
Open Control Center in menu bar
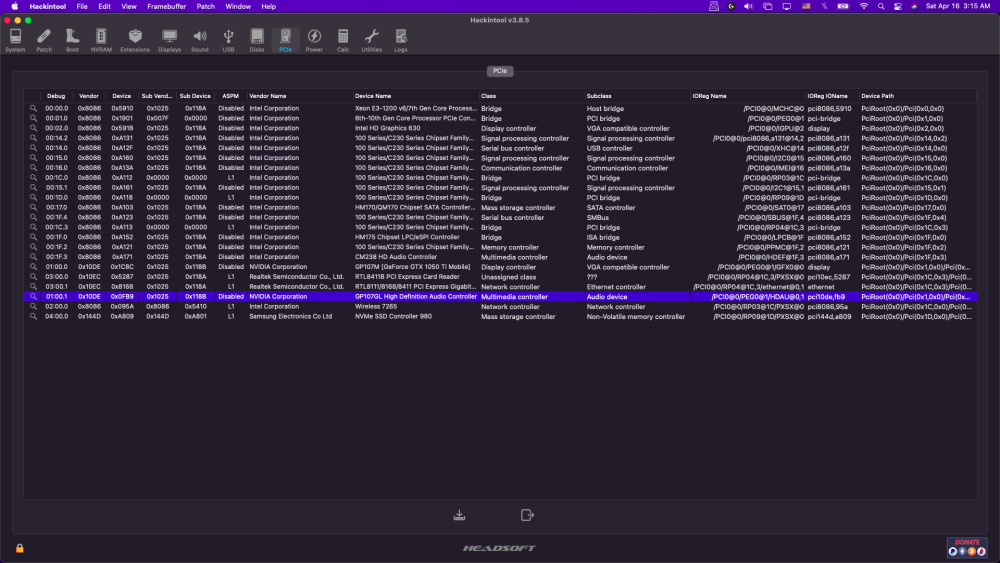coord(897,6)
